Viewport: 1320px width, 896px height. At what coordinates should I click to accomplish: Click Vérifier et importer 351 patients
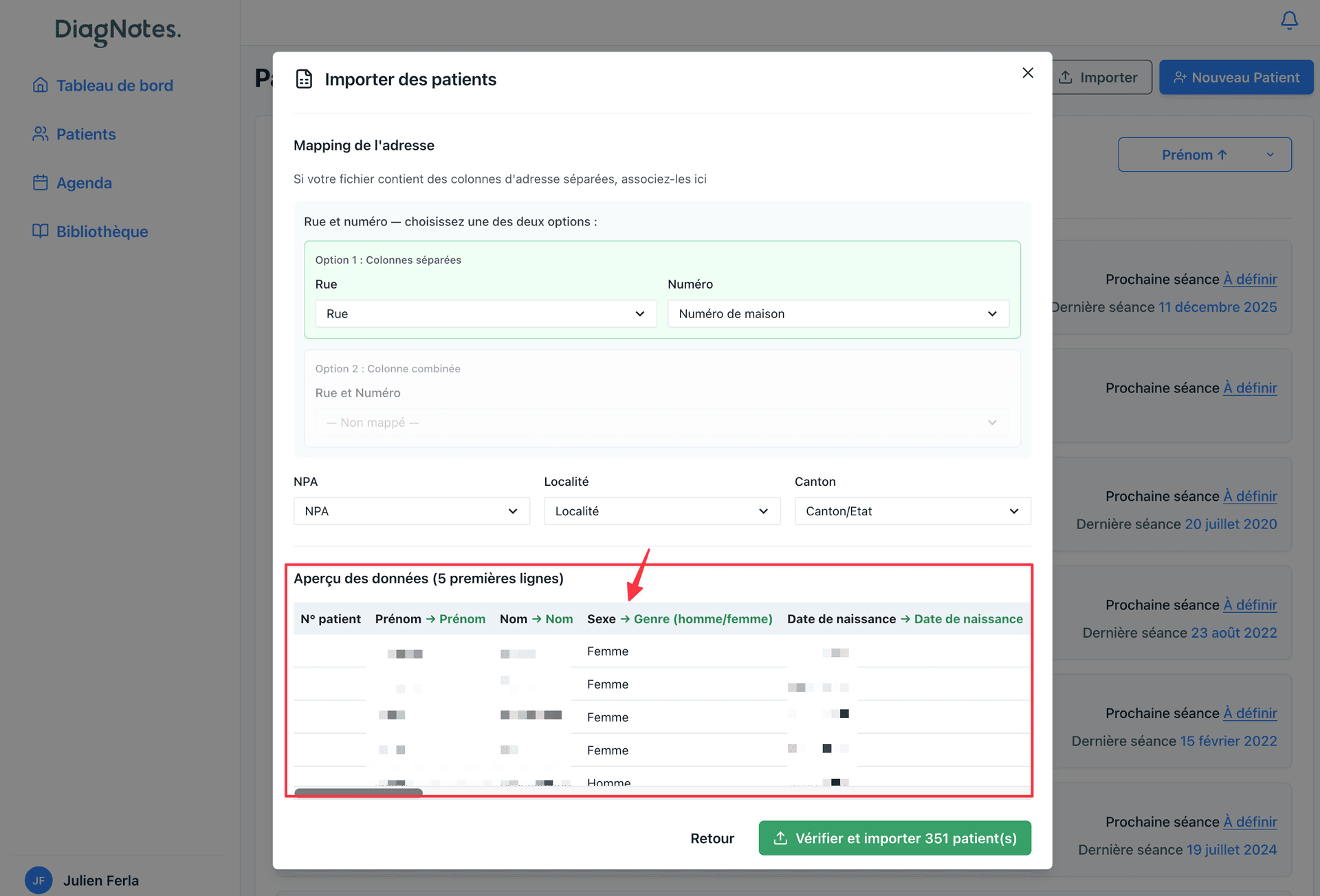pos(894,838)
